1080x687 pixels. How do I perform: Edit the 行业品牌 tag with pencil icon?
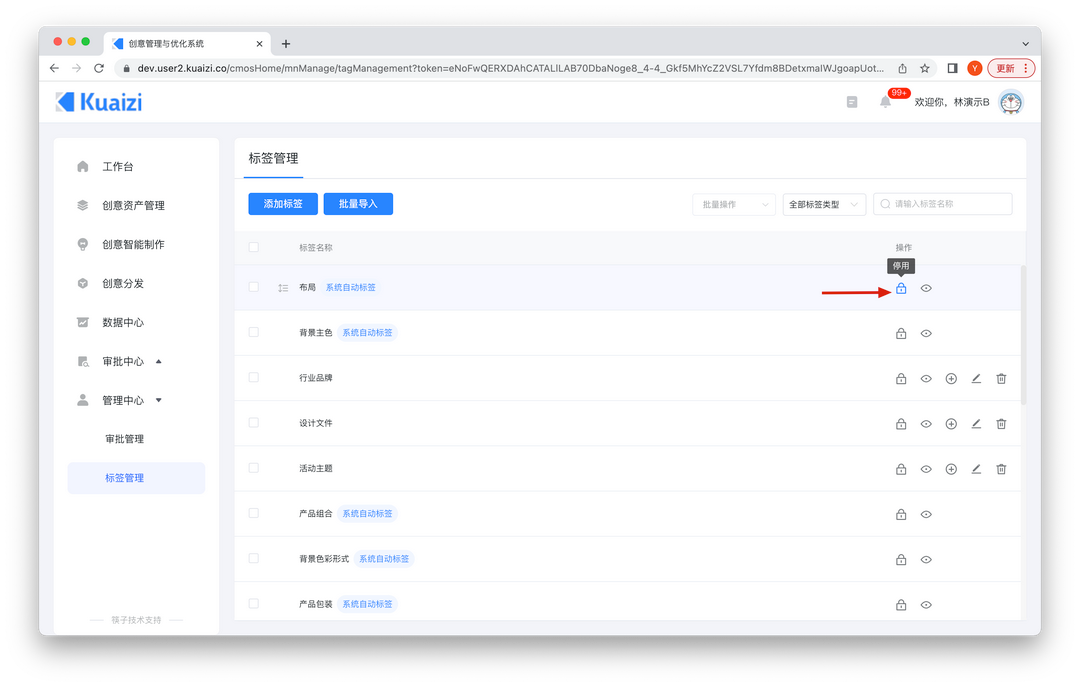click(976, 378)
